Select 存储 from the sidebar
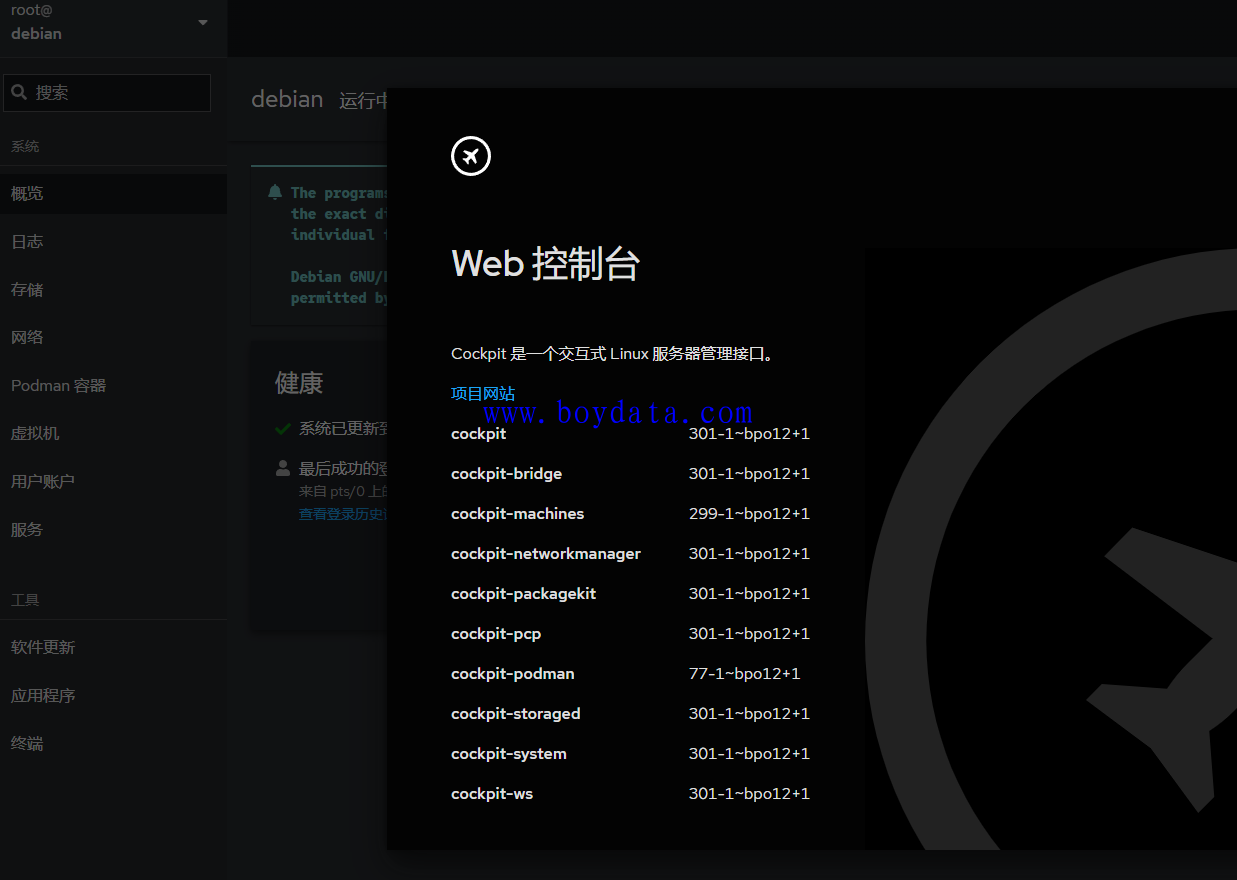The image size is (1237, 880). [113, 290]
